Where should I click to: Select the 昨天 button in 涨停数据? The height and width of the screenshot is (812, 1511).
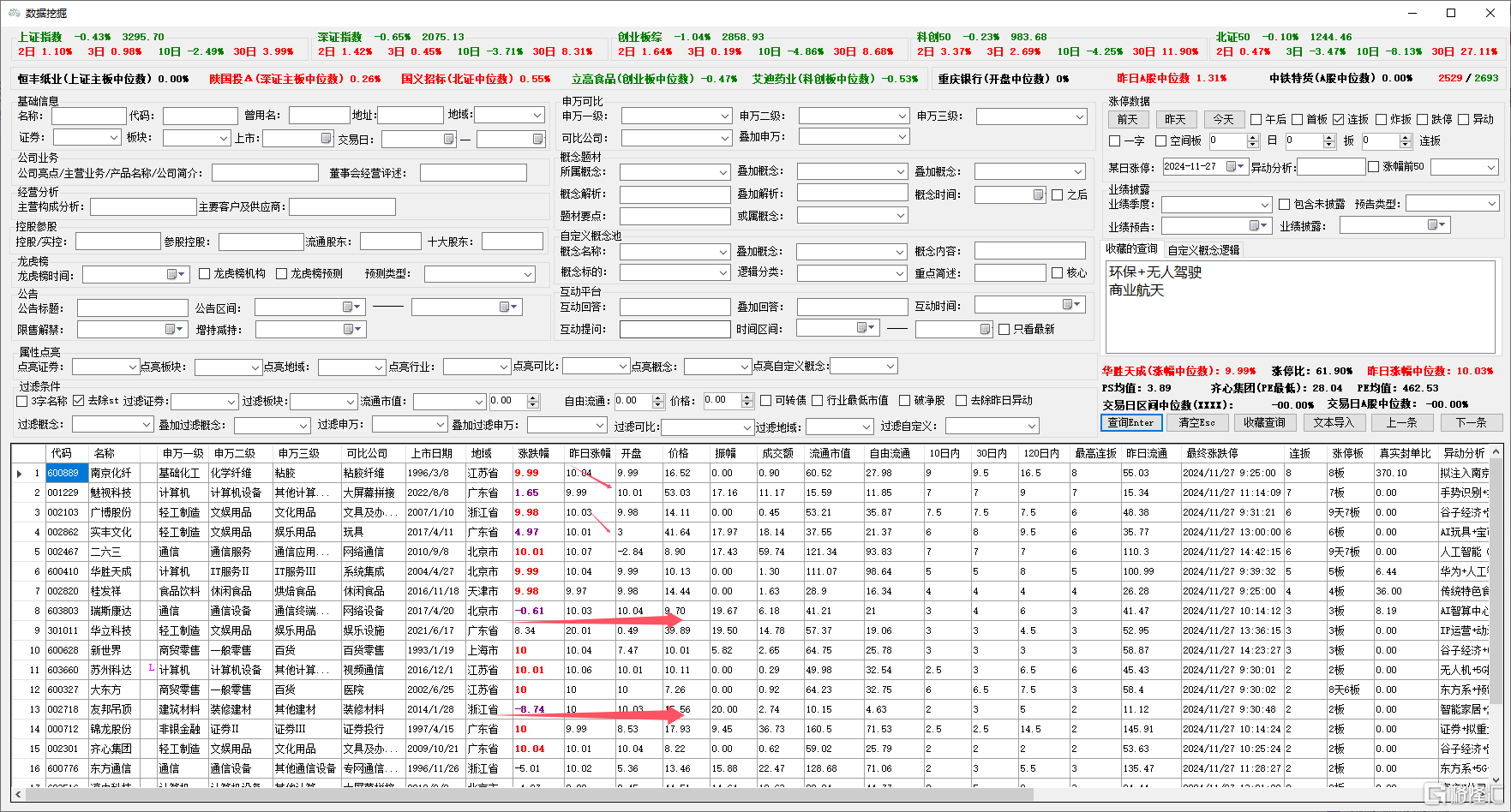pyautogui.click(x=1176, y=120)
